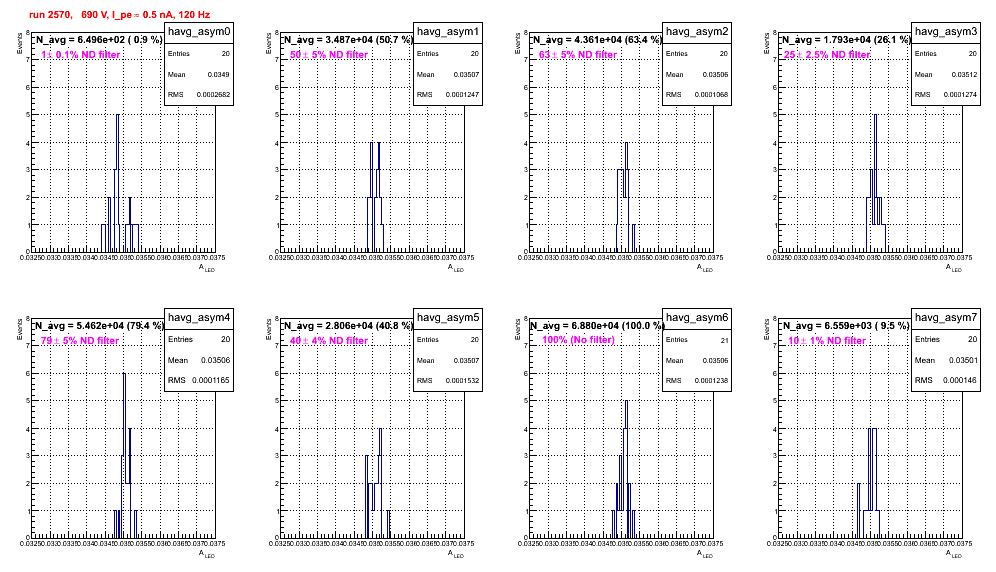The height and width of the screenshot is (572, 996).
Task: Click the Mean value 0.0349
Action: 219,74
